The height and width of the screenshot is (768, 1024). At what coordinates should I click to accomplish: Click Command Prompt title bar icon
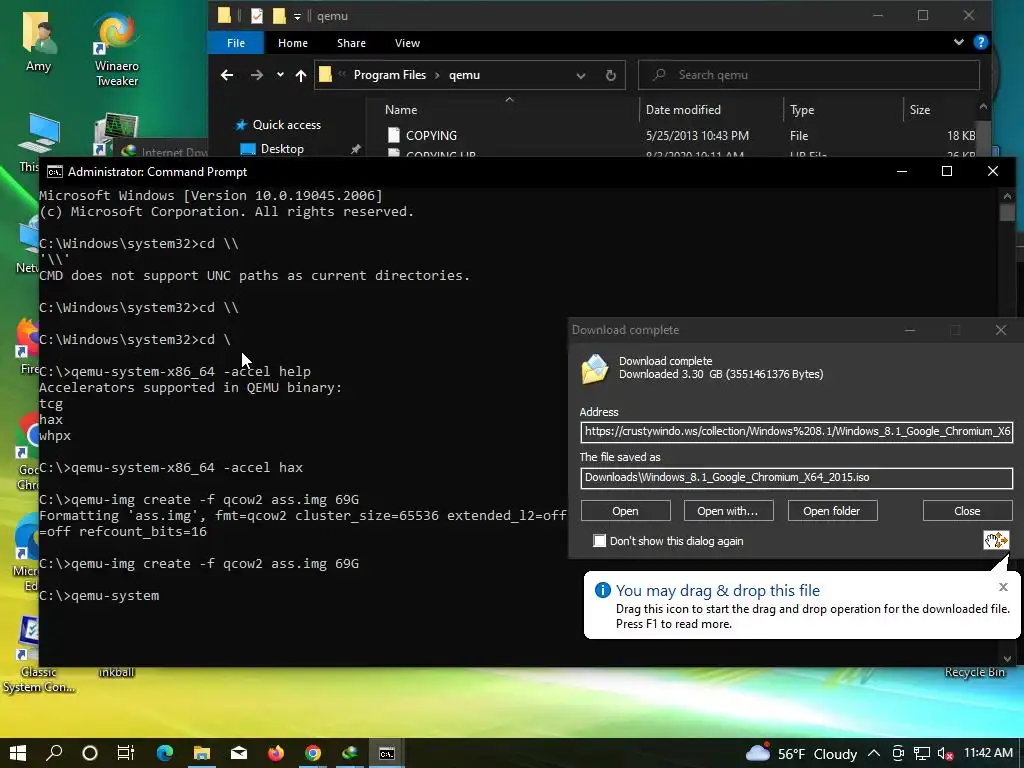tap(55, 172)
